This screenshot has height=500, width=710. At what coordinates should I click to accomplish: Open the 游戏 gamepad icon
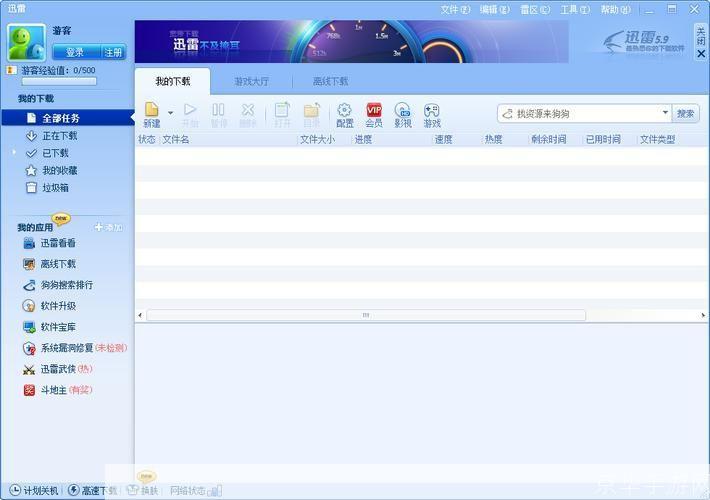(432, 115)
